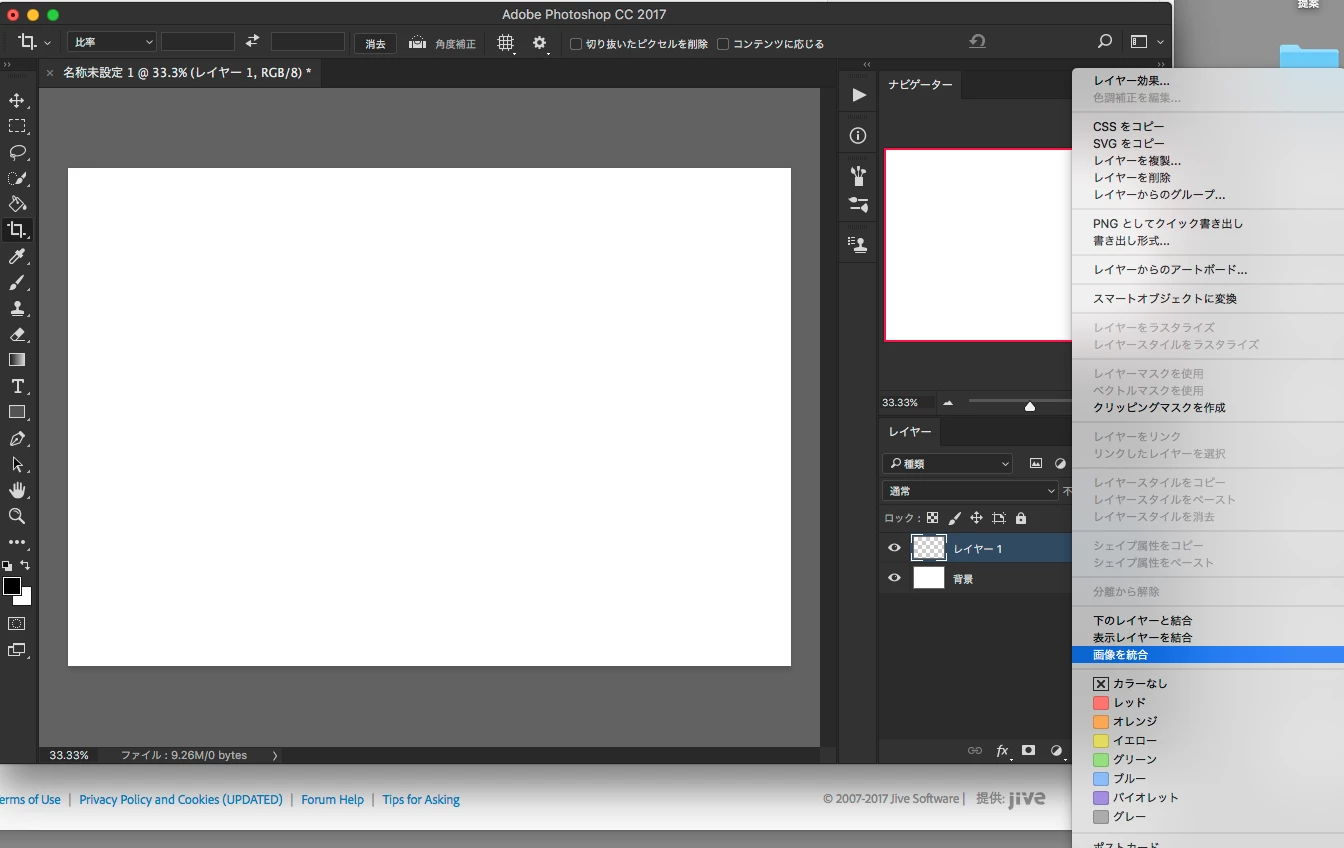The height and width of the screenshot is (848, 1344).
Task: Click the 消去 clear button
Action: pyautogui.click(x=375, y=44)
